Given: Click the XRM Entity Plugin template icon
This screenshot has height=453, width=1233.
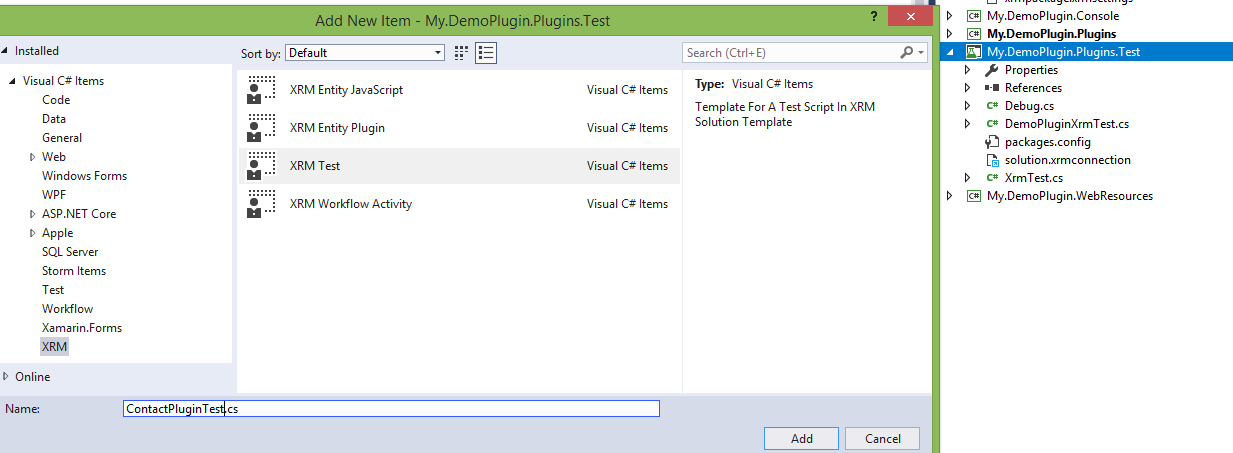Looking at the screenshot, I should click(x=261, y=128).
